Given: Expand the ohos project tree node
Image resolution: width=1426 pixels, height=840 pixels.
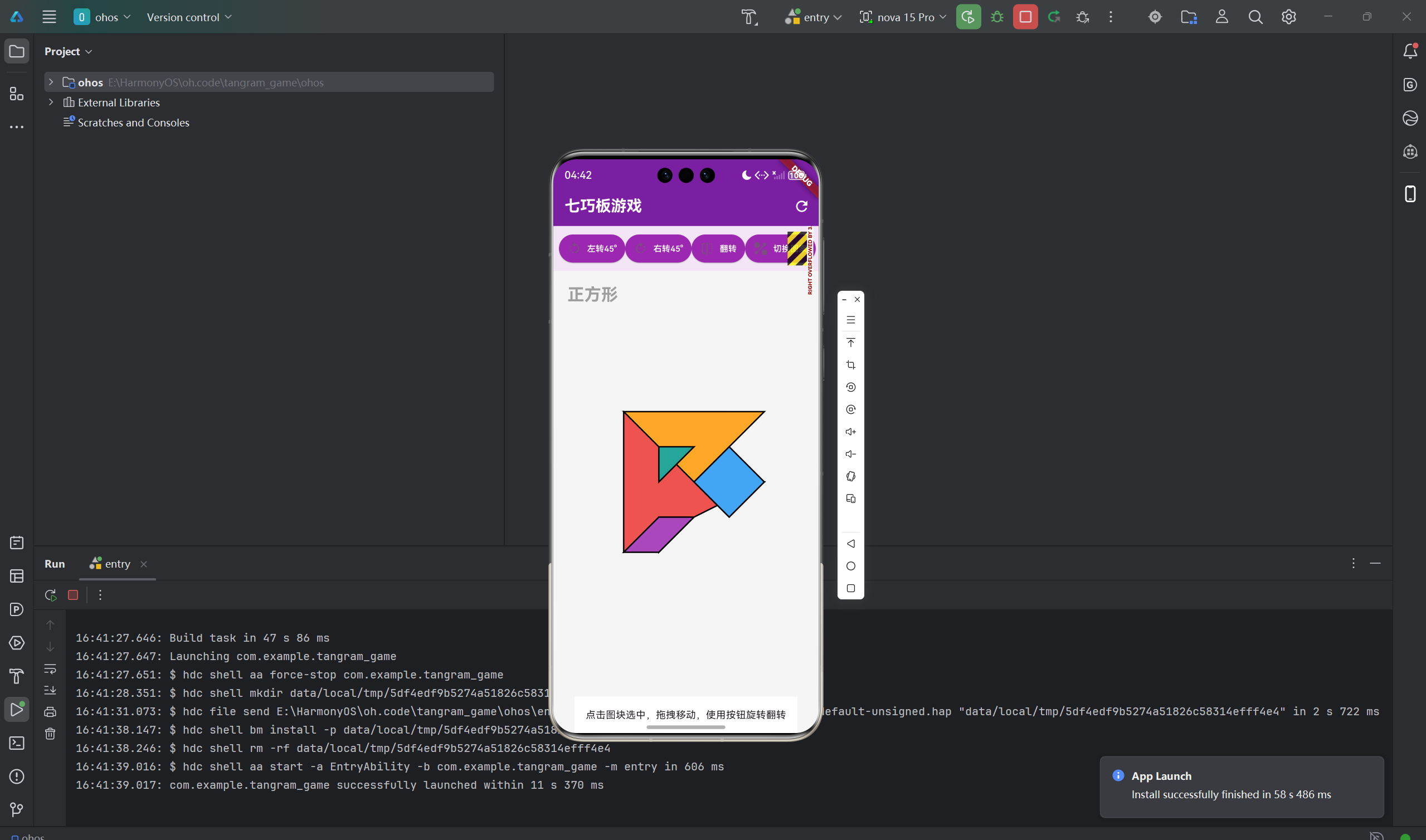Looking at the screenshot, I should pyautogui.click(x=51, y=82).
